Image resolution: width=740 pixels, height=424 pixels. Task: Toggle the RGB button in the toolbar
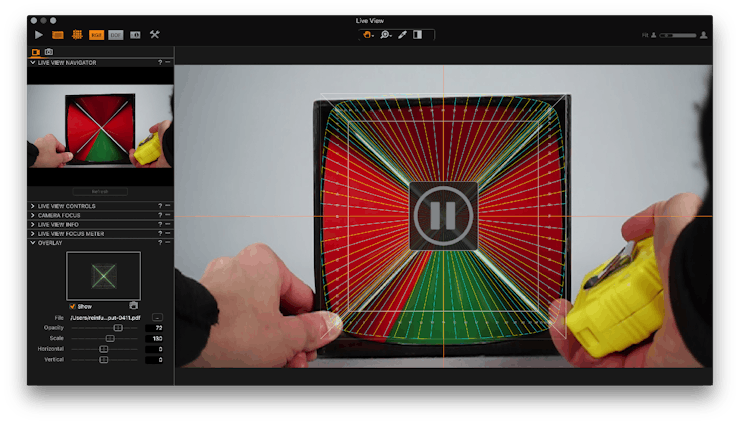pos(97,34)
